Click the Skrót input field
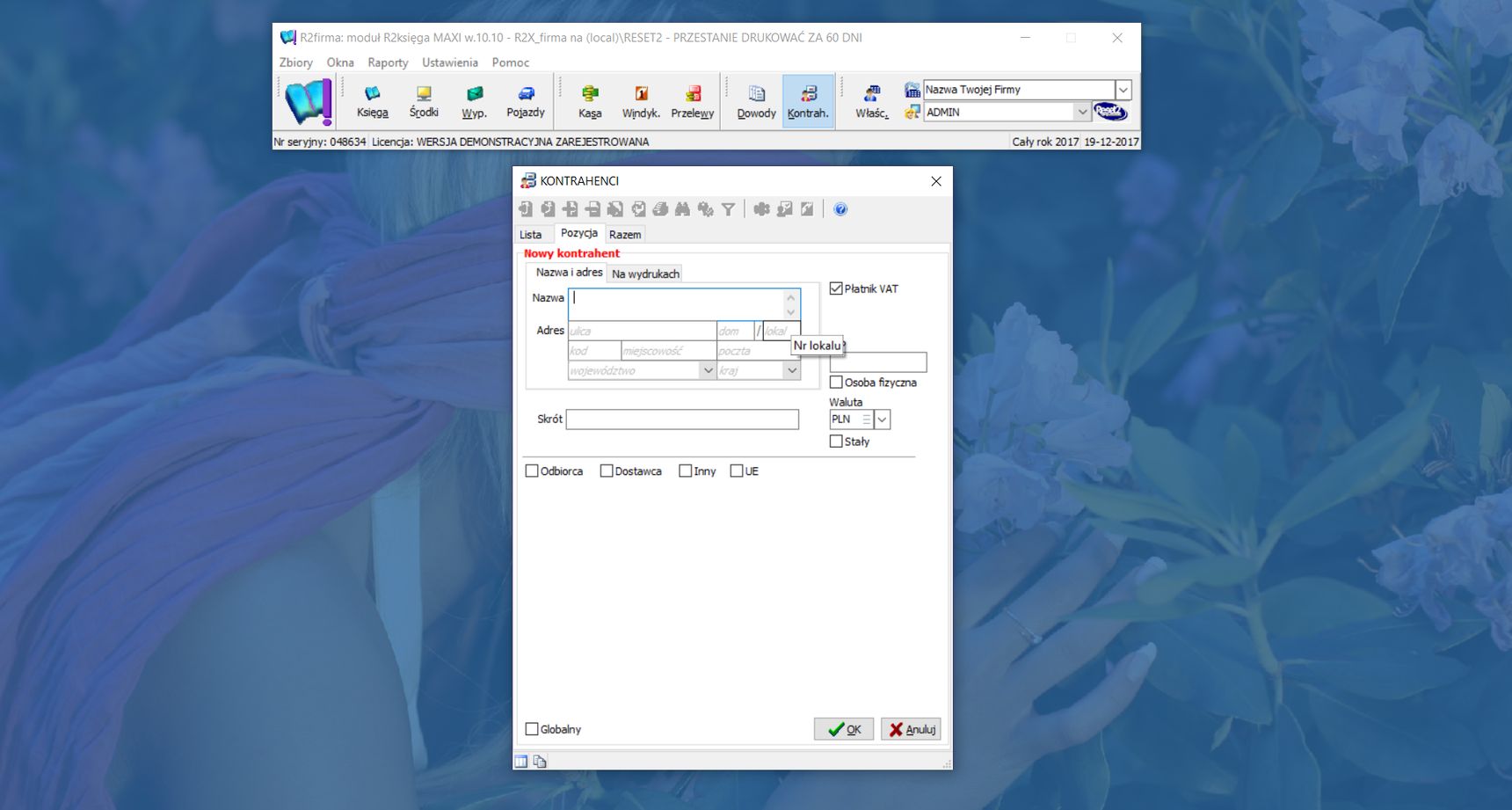1512x810 pixels. pos(682,420)
